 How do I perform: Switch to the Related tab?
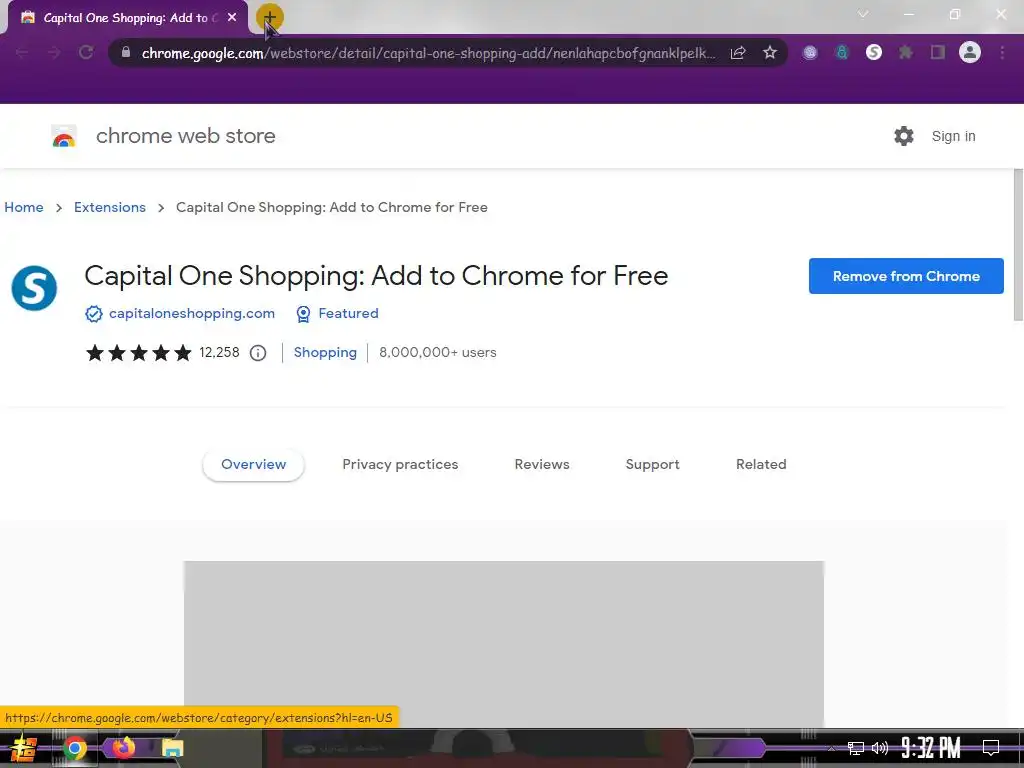tap(761, 464)
